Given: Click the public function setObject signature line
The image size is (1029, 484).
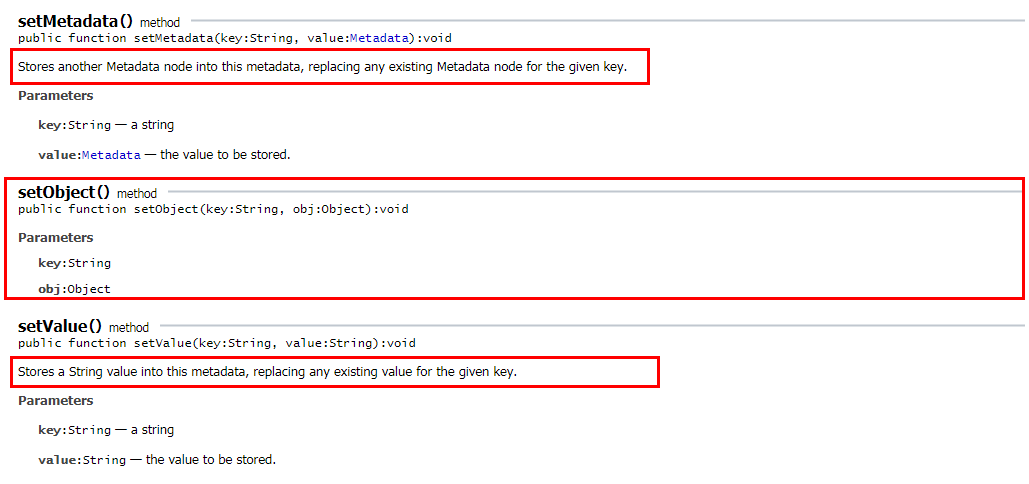Looking at the screenshot, I should [x=213, y=209].
